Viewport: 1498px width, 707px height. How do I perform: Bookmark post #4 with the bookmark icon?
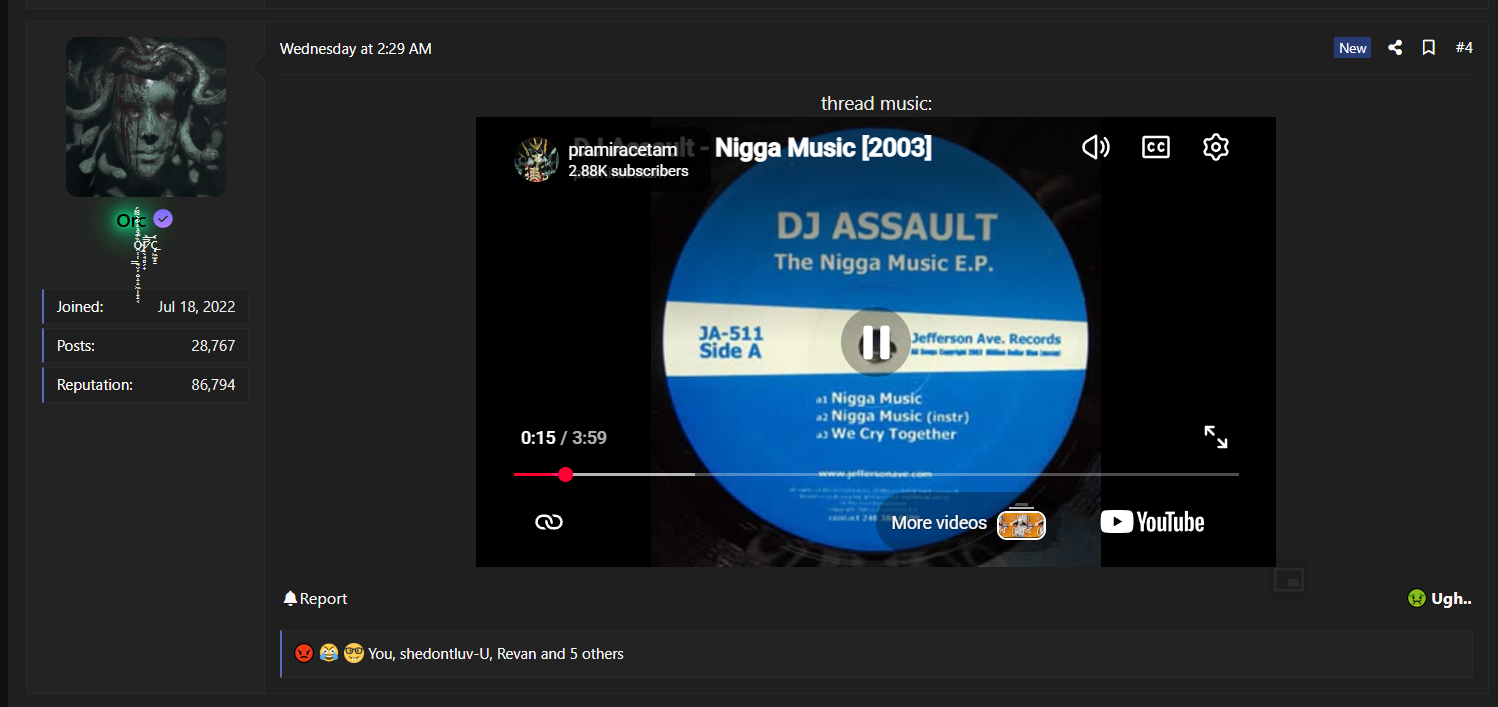[x=1429, y=48]
